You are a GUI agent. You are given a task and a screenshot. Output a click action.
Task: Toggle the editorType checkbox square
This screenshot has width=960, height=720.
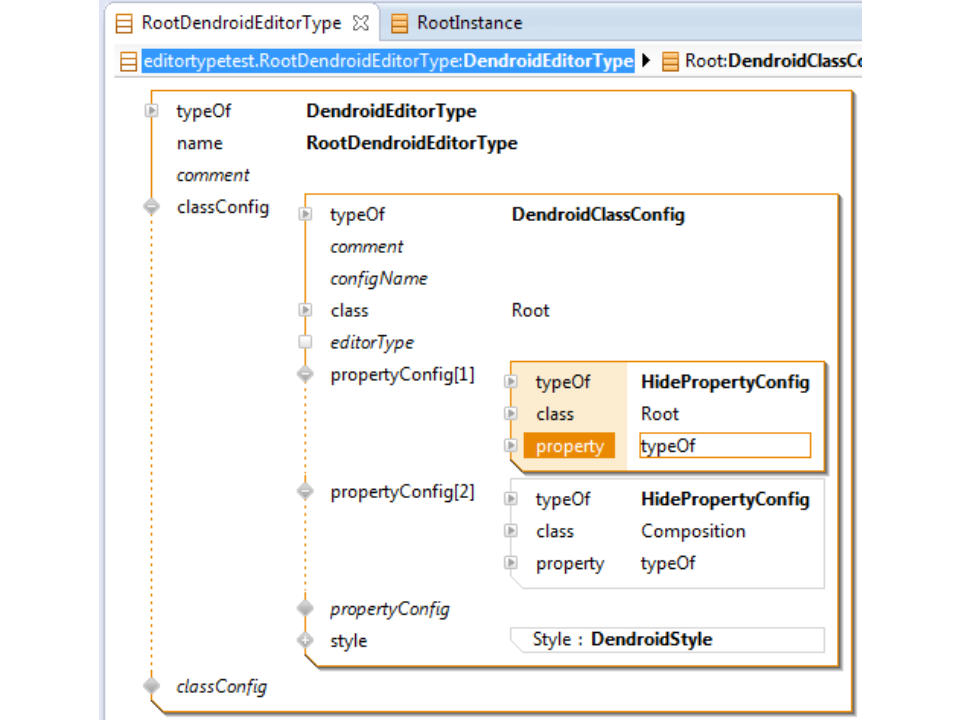click(x=306, y=342)
